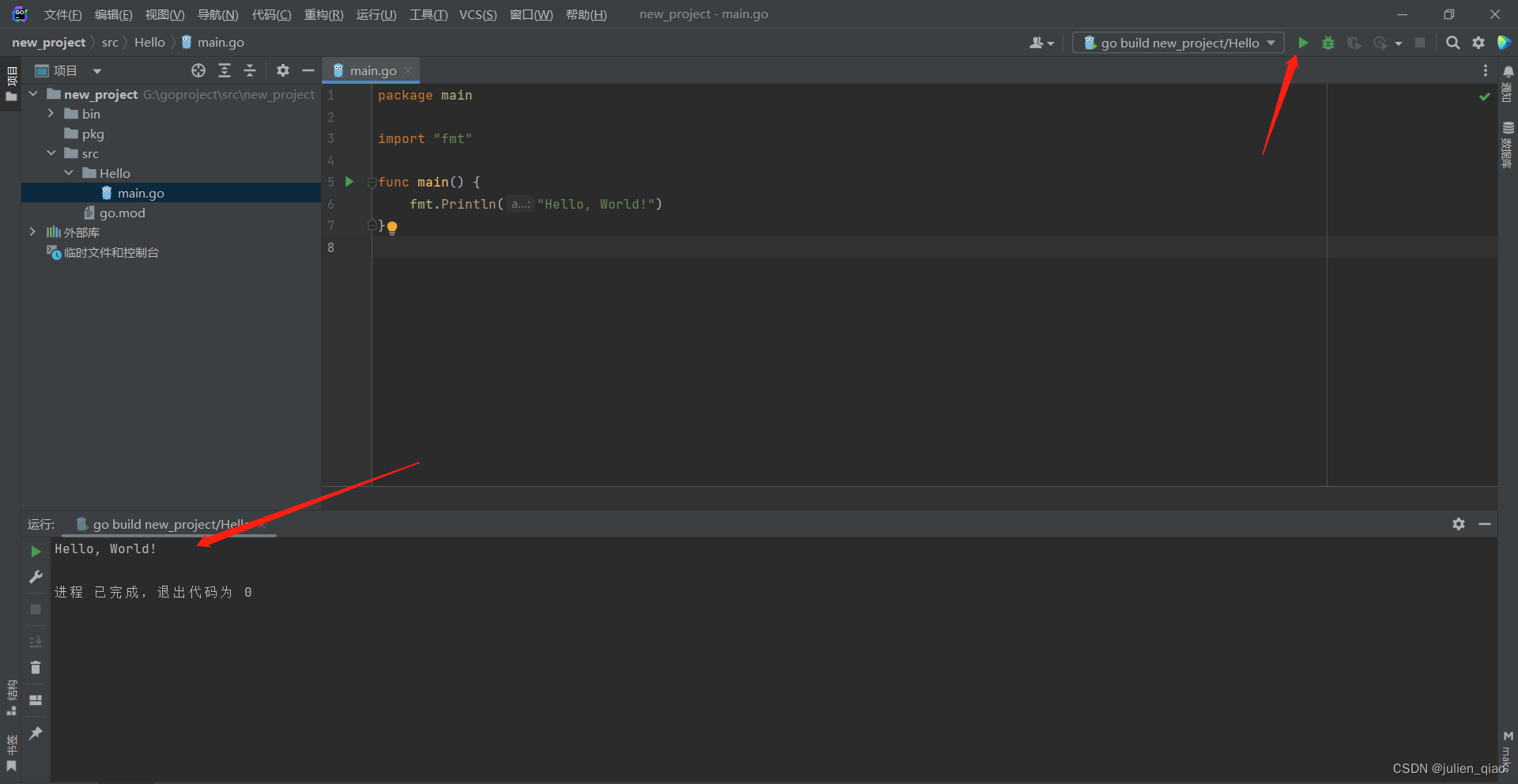The height and width of the screenshot is (784, 1518).
Task: Open the Search Everywhere magnifier
Action: click(x=1453, y=43)
